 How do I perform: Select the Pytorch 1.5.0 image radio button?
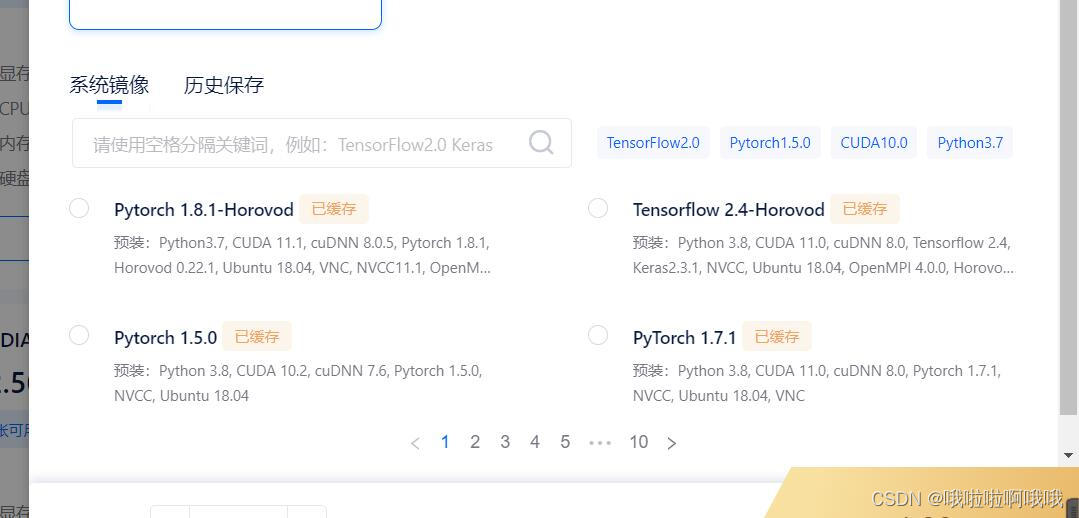pyautogui.click(x=79, y=335)
